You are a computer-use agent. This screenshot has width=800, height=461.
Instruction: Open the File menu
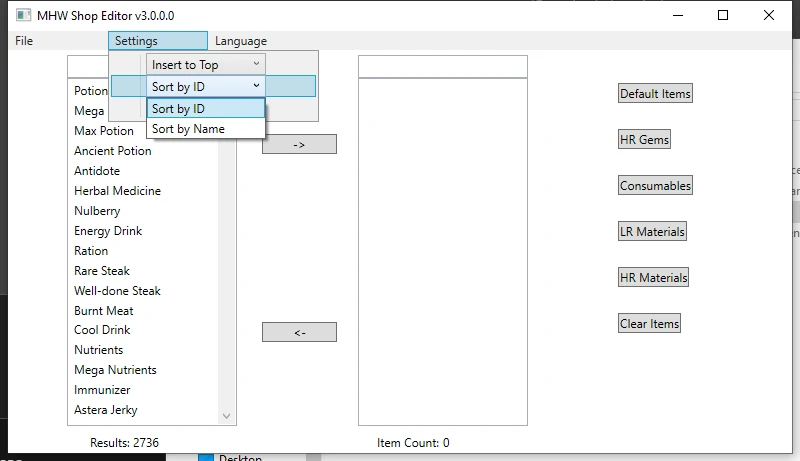pos(24,41)
